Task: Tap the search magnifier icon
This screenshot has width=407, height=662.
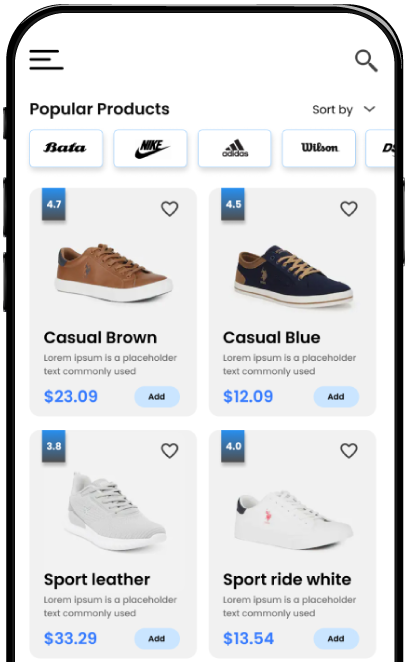Action: [366, 61]
